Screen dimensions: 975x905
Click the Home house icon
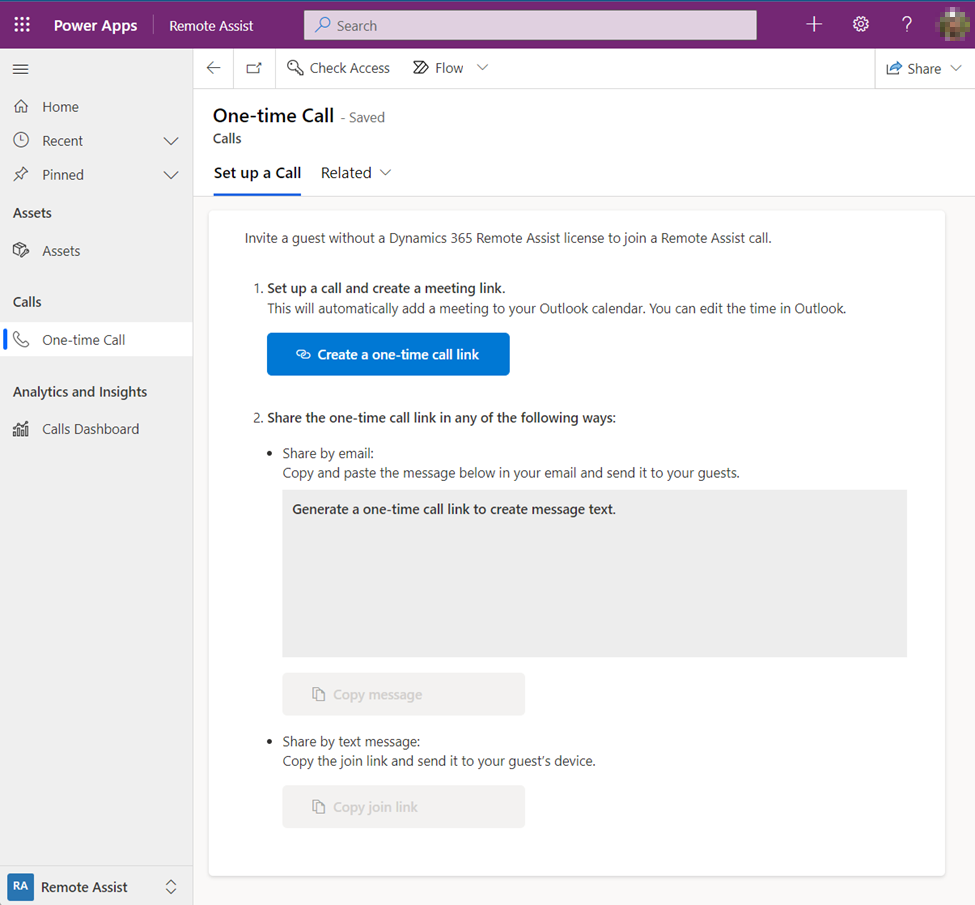tap(21, 106)
